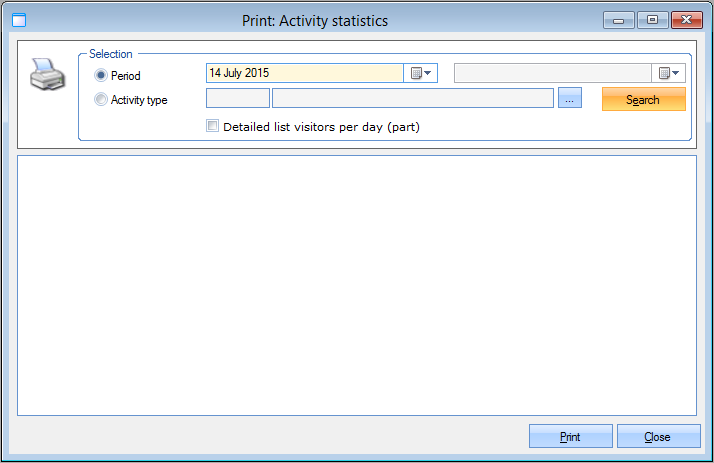The image size is (714, 463).
Task: Expand the end date calendar picker
Action: [669, 73]
